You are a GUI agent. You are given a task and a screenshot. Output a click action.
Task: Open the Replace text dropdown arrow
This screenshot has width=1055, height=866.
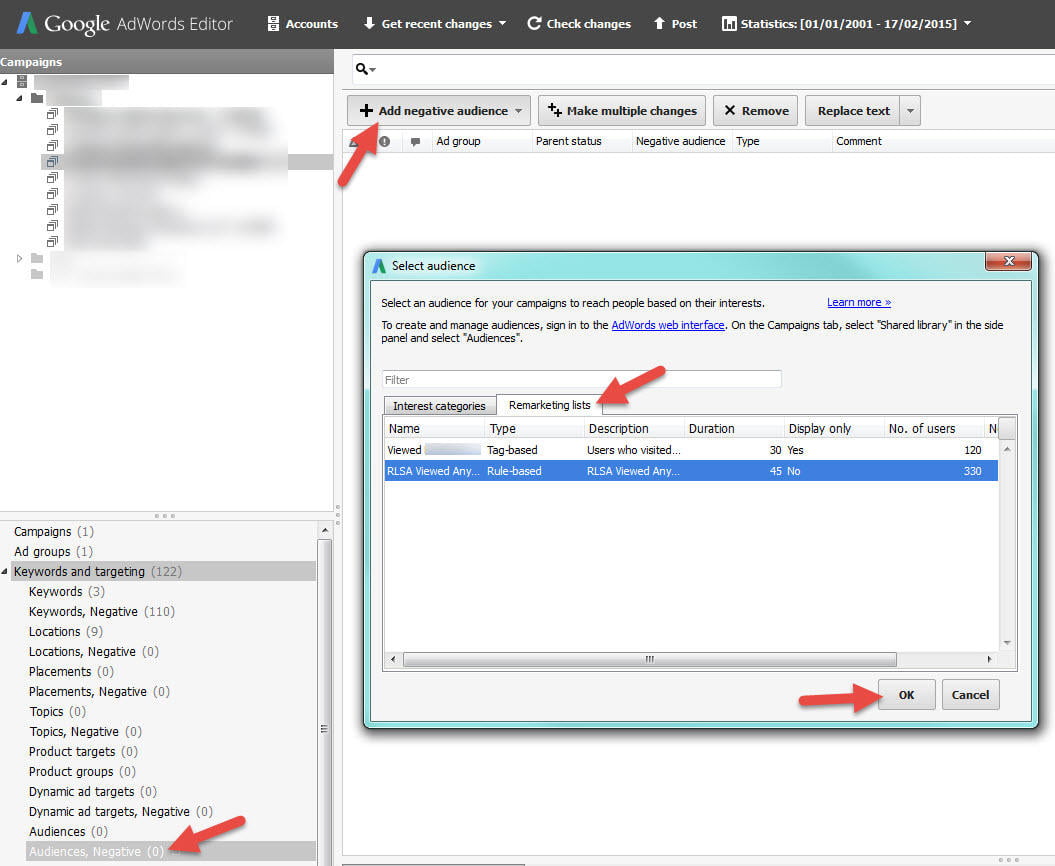tap(910, 110)
